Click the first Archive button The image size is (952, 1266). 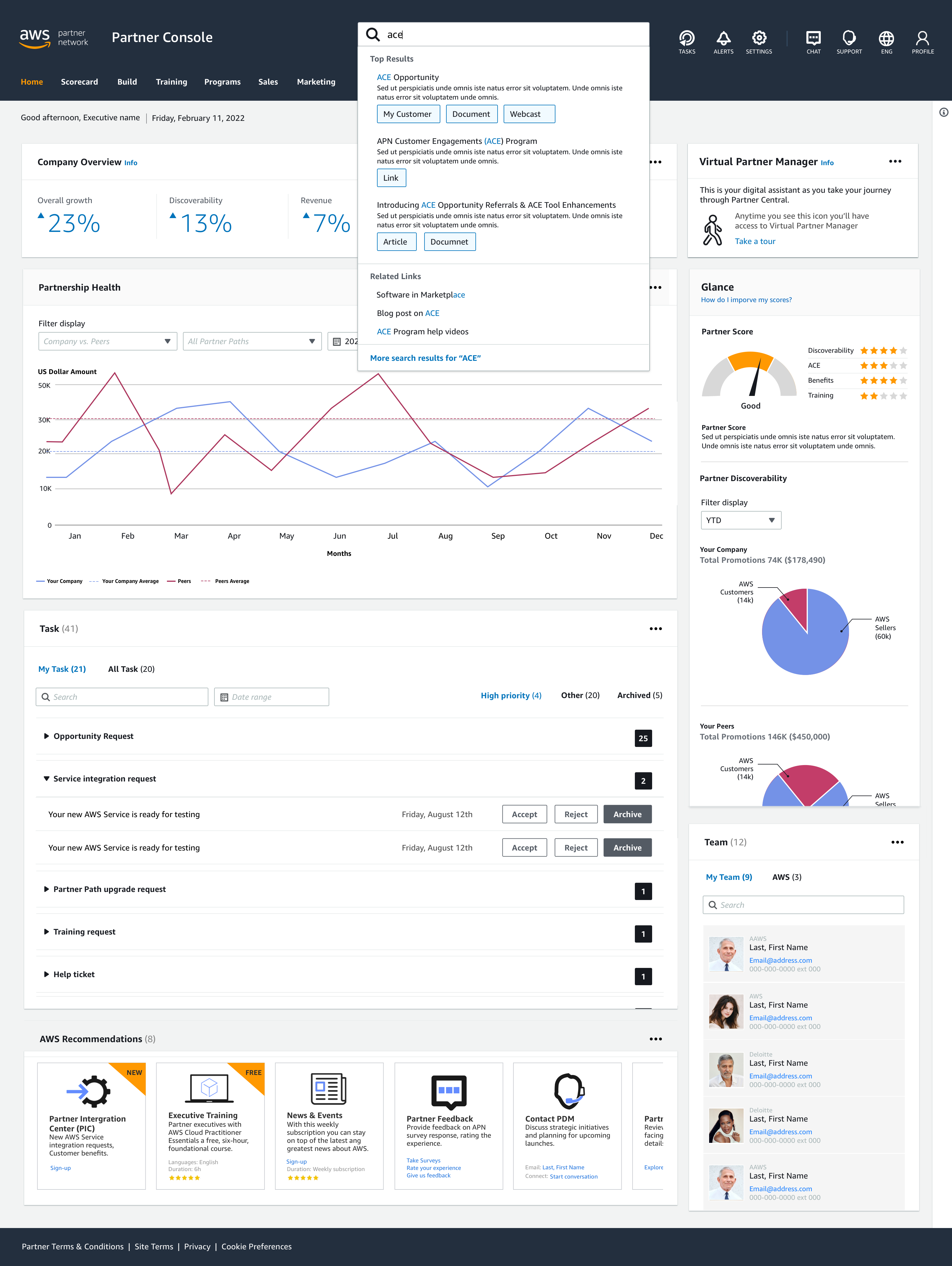627,814
